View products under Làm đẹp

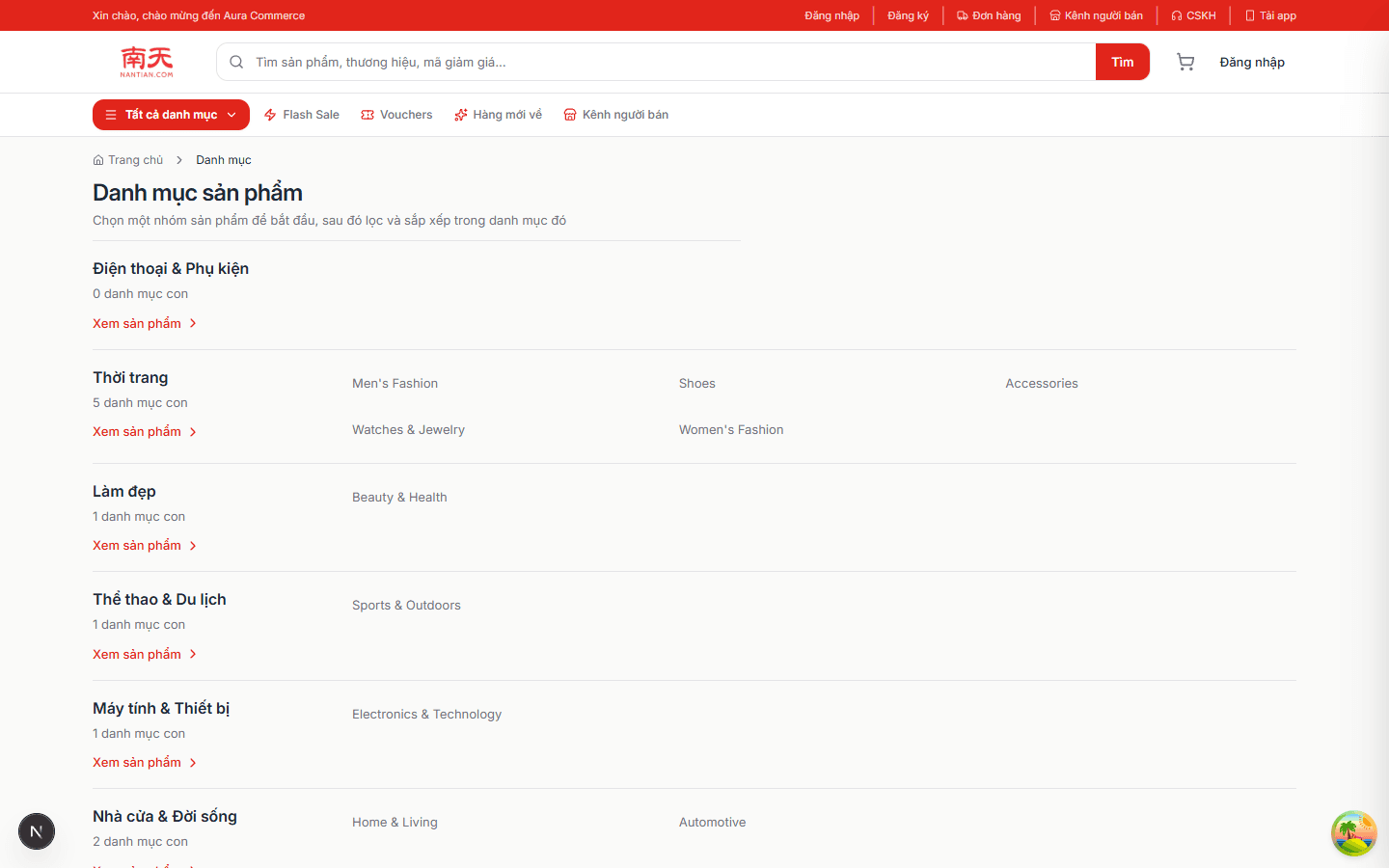click(x=145, y=546)
